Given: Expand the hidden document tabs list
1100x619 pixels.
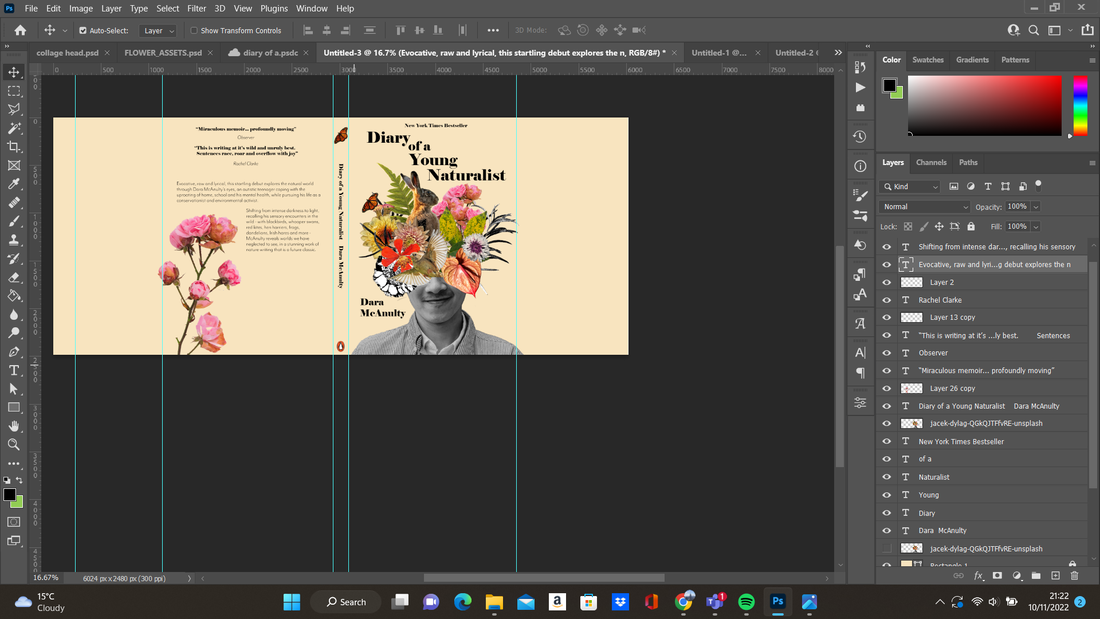Looking at the screenshot, I should pyautogui.click(x=838, y=53).
